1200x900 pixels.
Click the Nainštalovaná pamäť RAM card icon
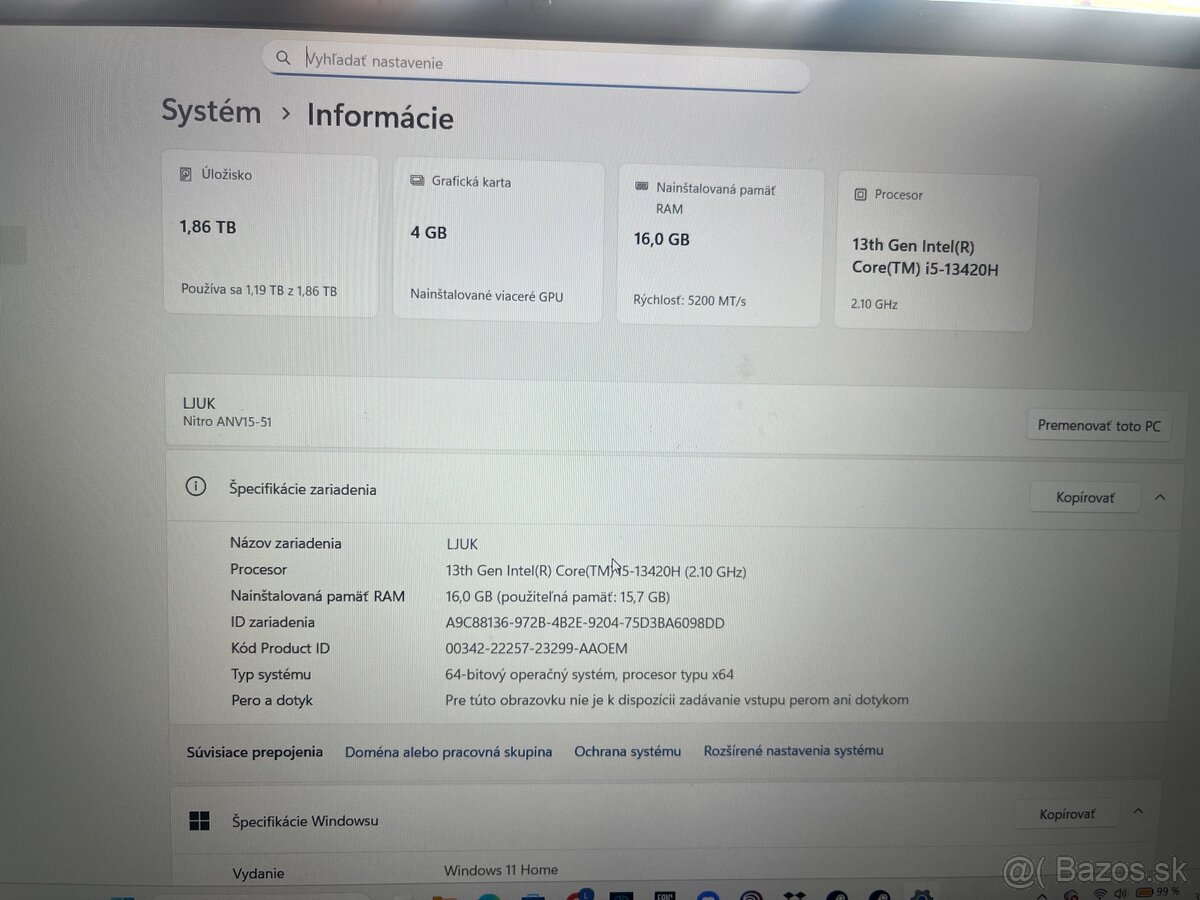click(641, 188)
